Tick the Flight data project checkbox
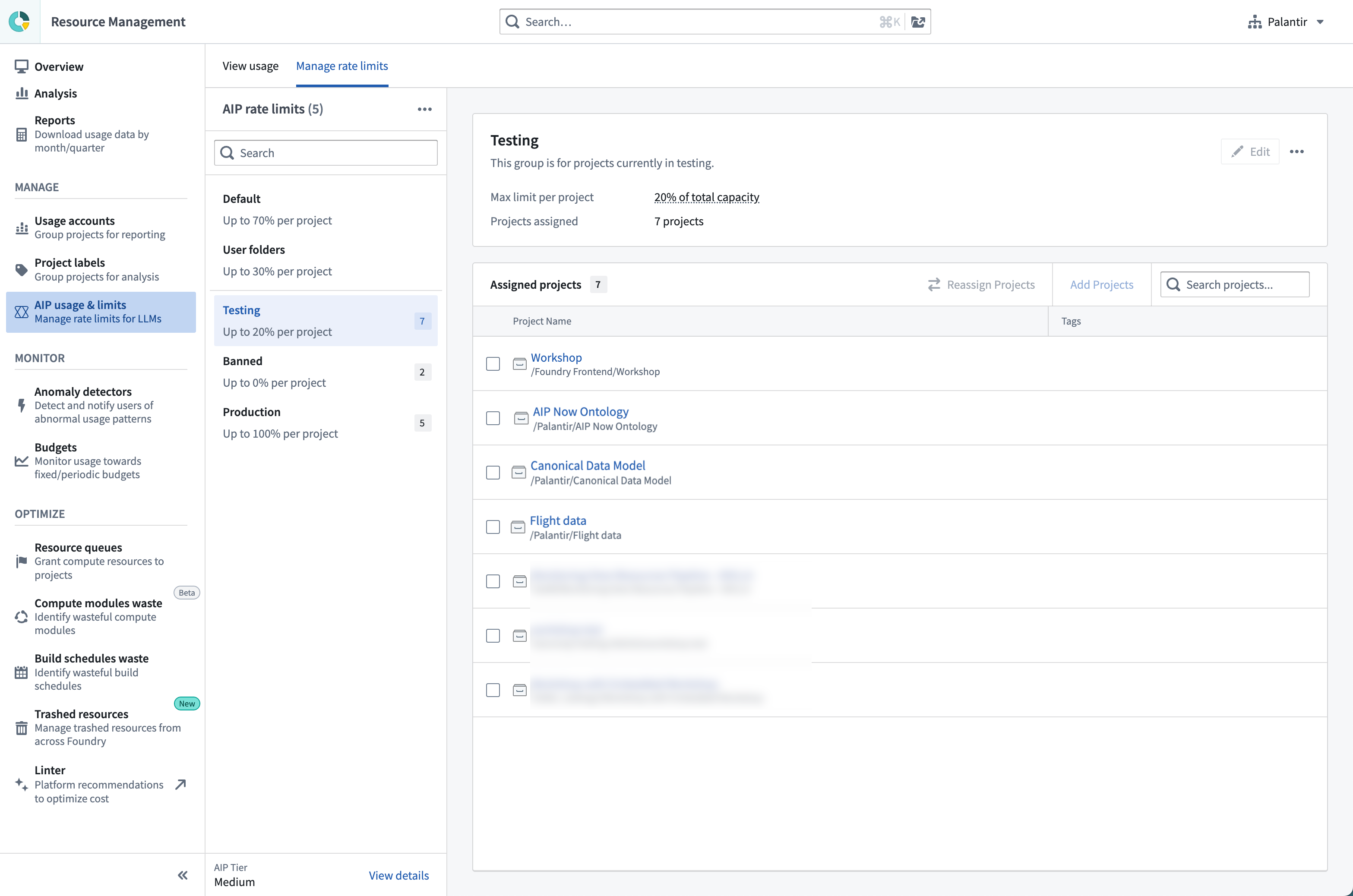1353x896 pixels. 493,527
